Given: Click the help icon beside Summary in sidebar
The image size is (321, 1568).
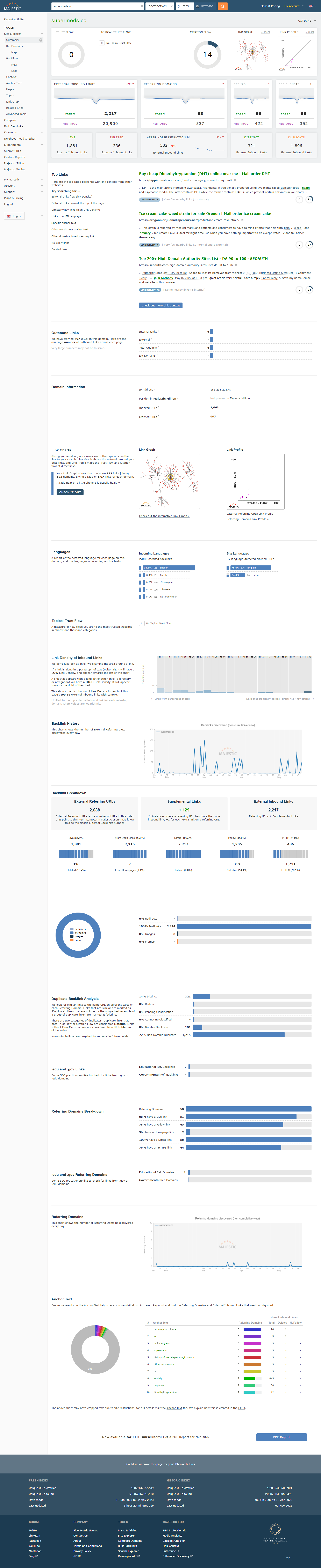Looking at the screenshot, I should click(x=41, y=40).
